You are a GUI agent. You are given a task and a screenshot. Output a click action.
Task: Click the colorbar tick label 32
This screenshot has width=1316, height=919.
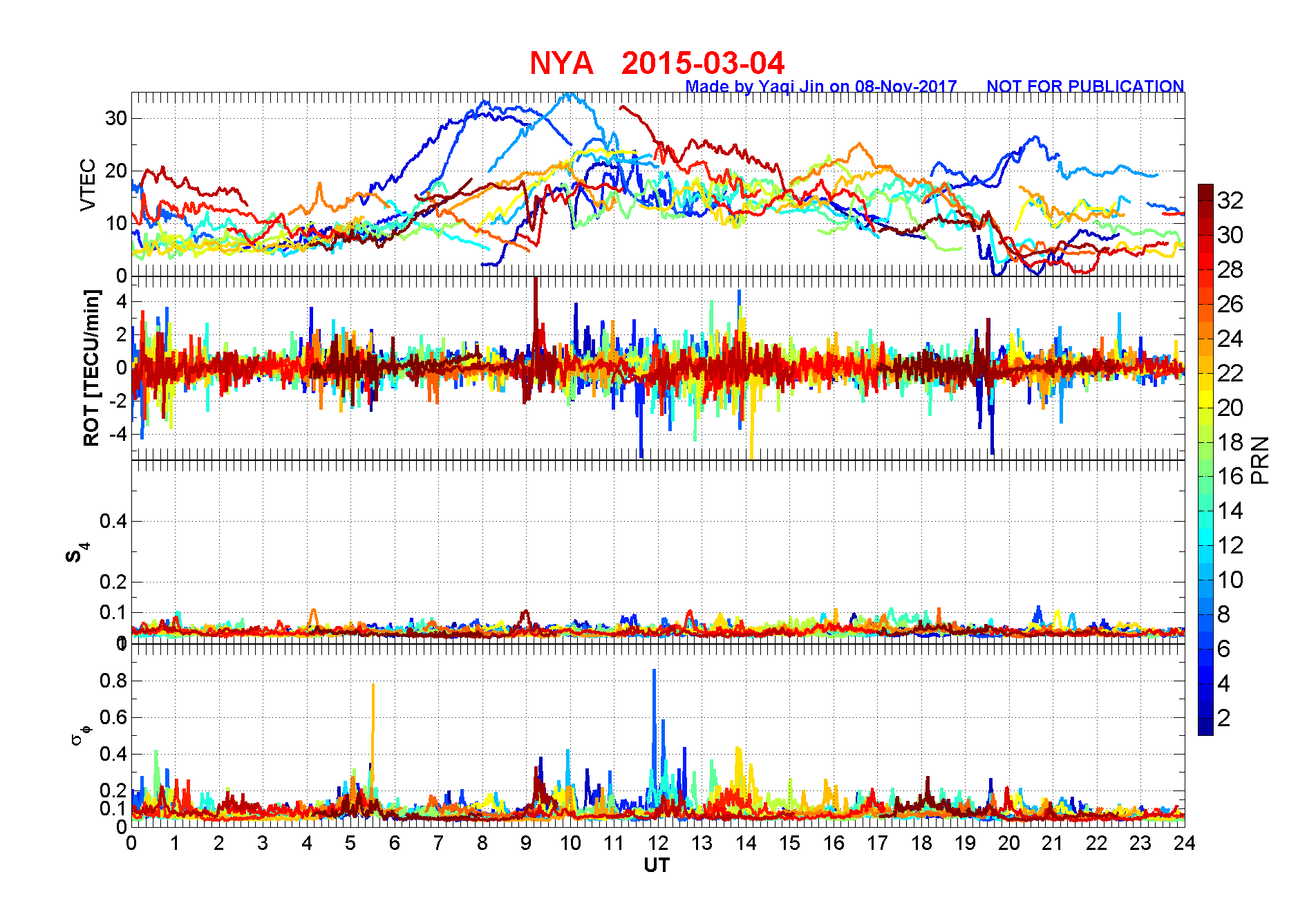[x=1230, y=200]
